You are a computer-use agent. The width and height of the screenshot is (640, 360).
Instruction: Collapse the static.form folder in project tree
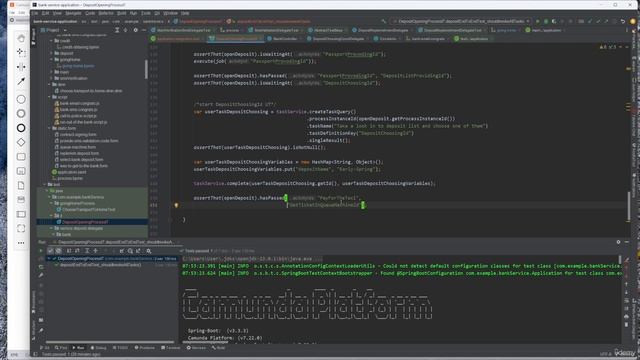point(49,128)
